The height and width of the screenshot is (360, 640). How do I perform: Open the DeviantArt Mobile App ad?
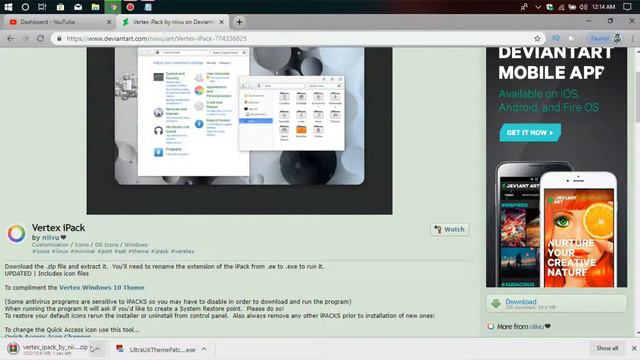coord(556,167)
